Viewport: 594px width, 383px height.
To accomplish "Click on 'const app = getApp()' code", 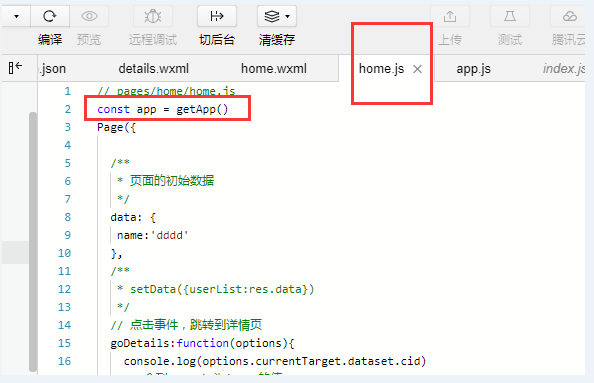I will tap(163, 109).
